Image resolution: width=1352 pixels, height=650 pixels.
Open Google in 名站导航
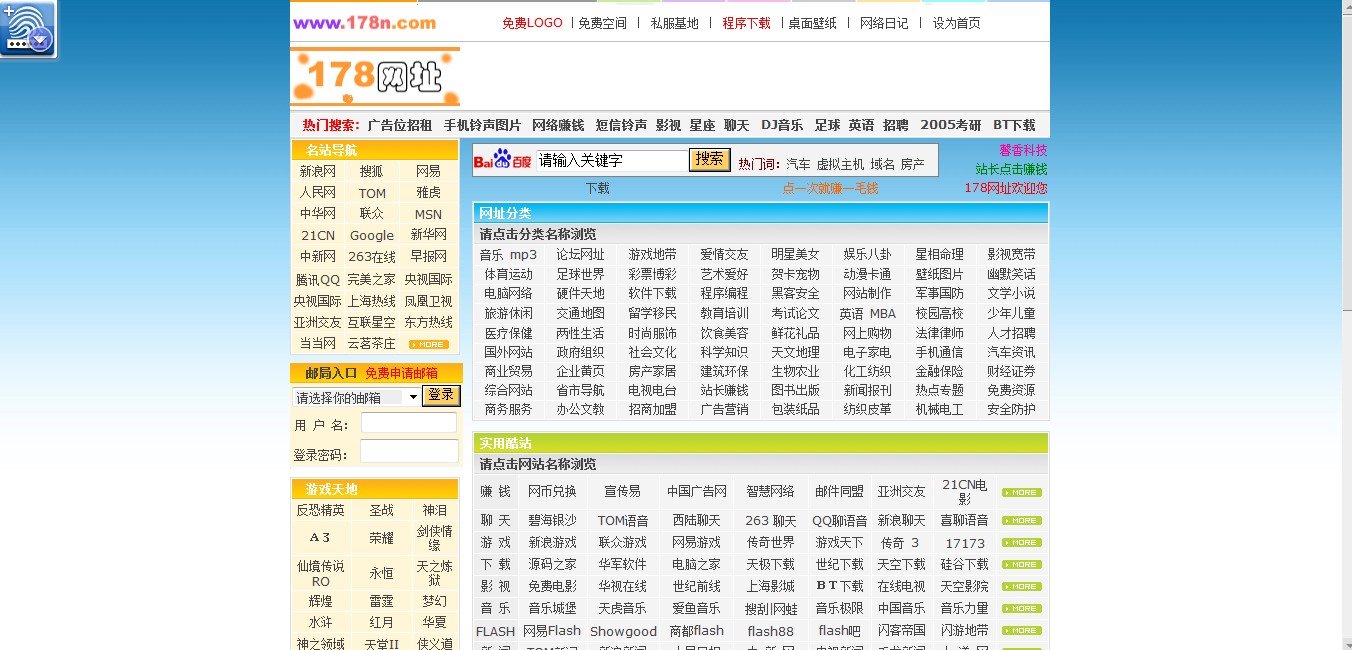tap(372, 235)
